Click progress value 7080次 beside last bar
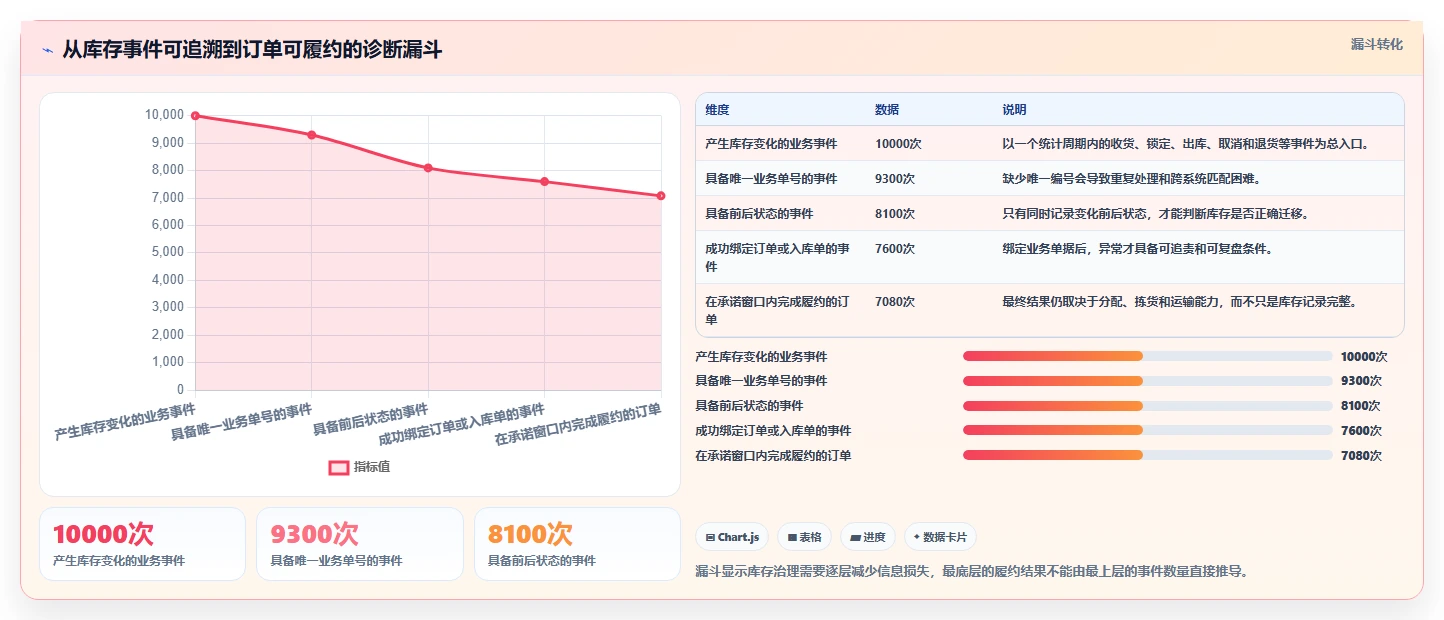Viewport: 1444px width, 620px height. coord(1361,455)
